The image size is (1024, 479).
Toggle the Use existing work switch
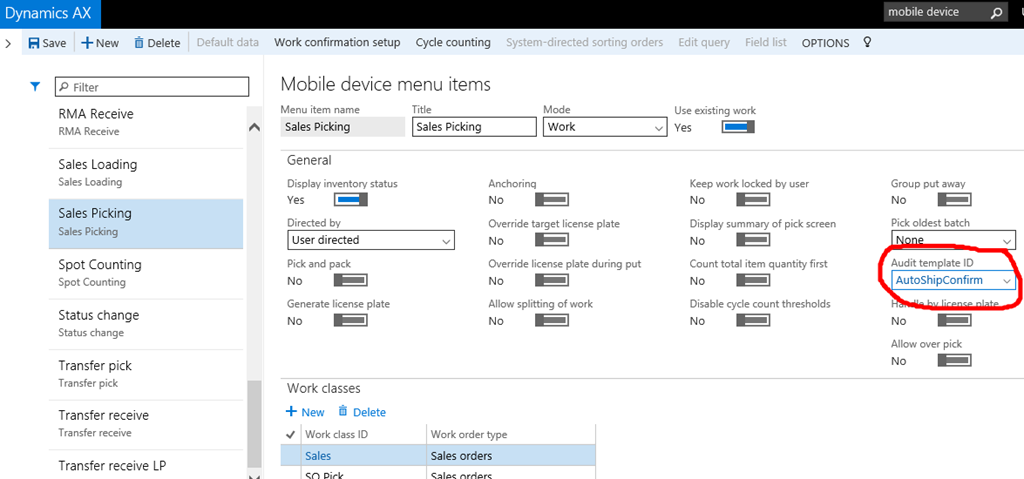tap(737, 127)
